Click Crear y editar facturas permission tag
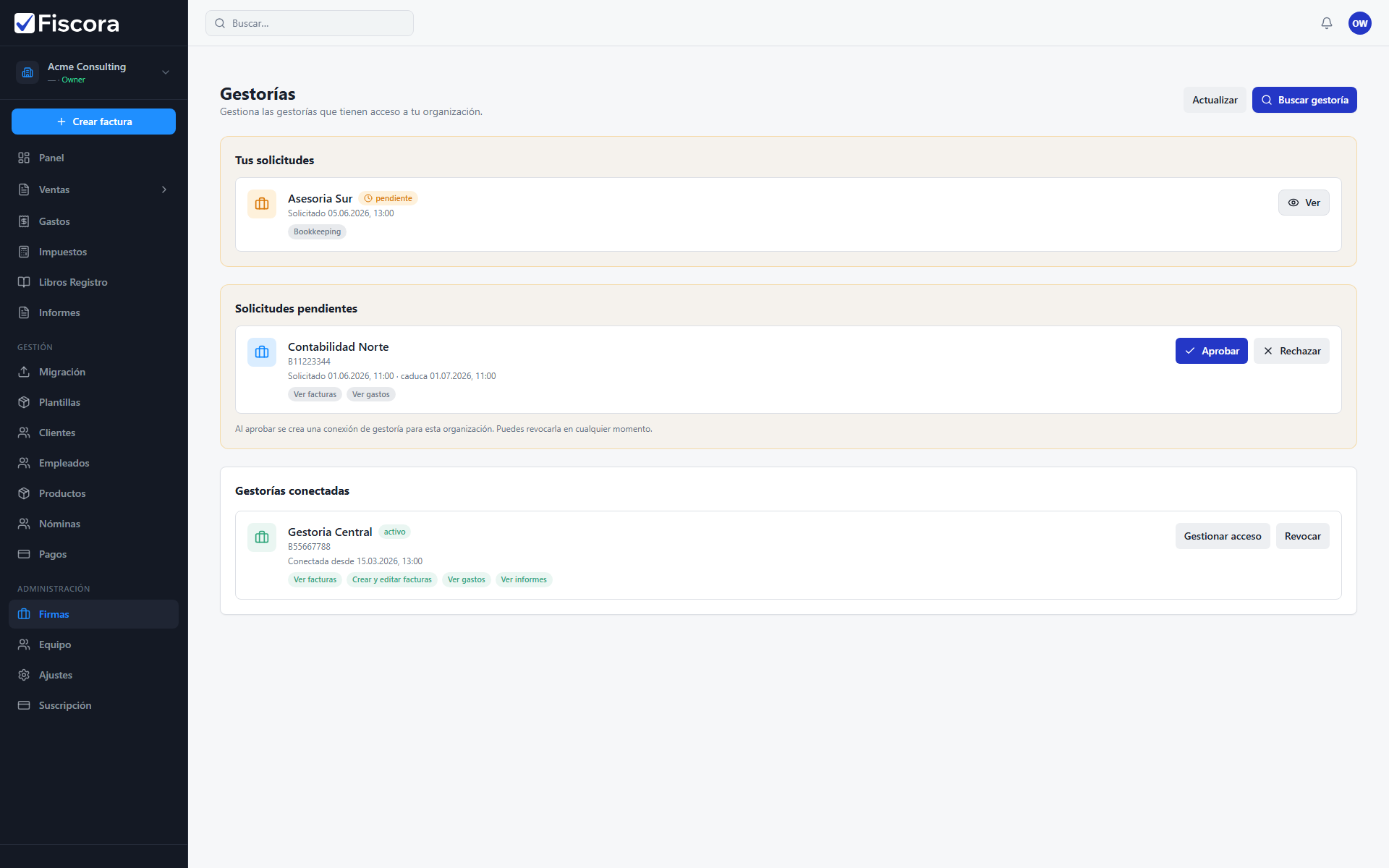This screenshot has width=1389, height=868. [x=392, y=579]
